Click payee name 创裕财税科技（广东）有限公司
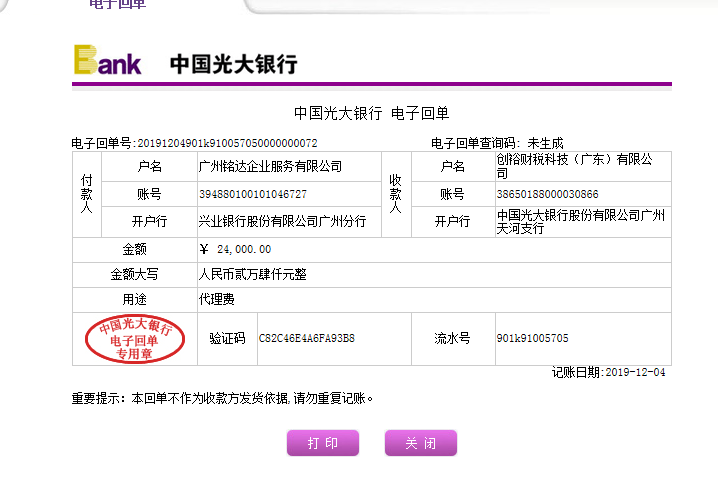This screenshot has height=490, width=718. pyautogui.click(x=575, y=166)
